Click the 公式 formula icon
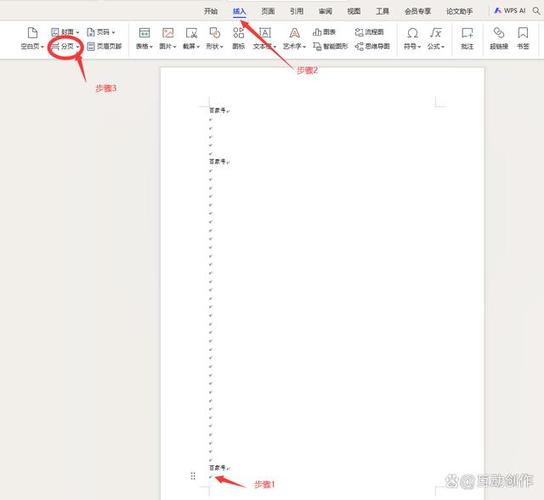Image resolution: width=544 pixels, height=500 pixels. (436, 33)
